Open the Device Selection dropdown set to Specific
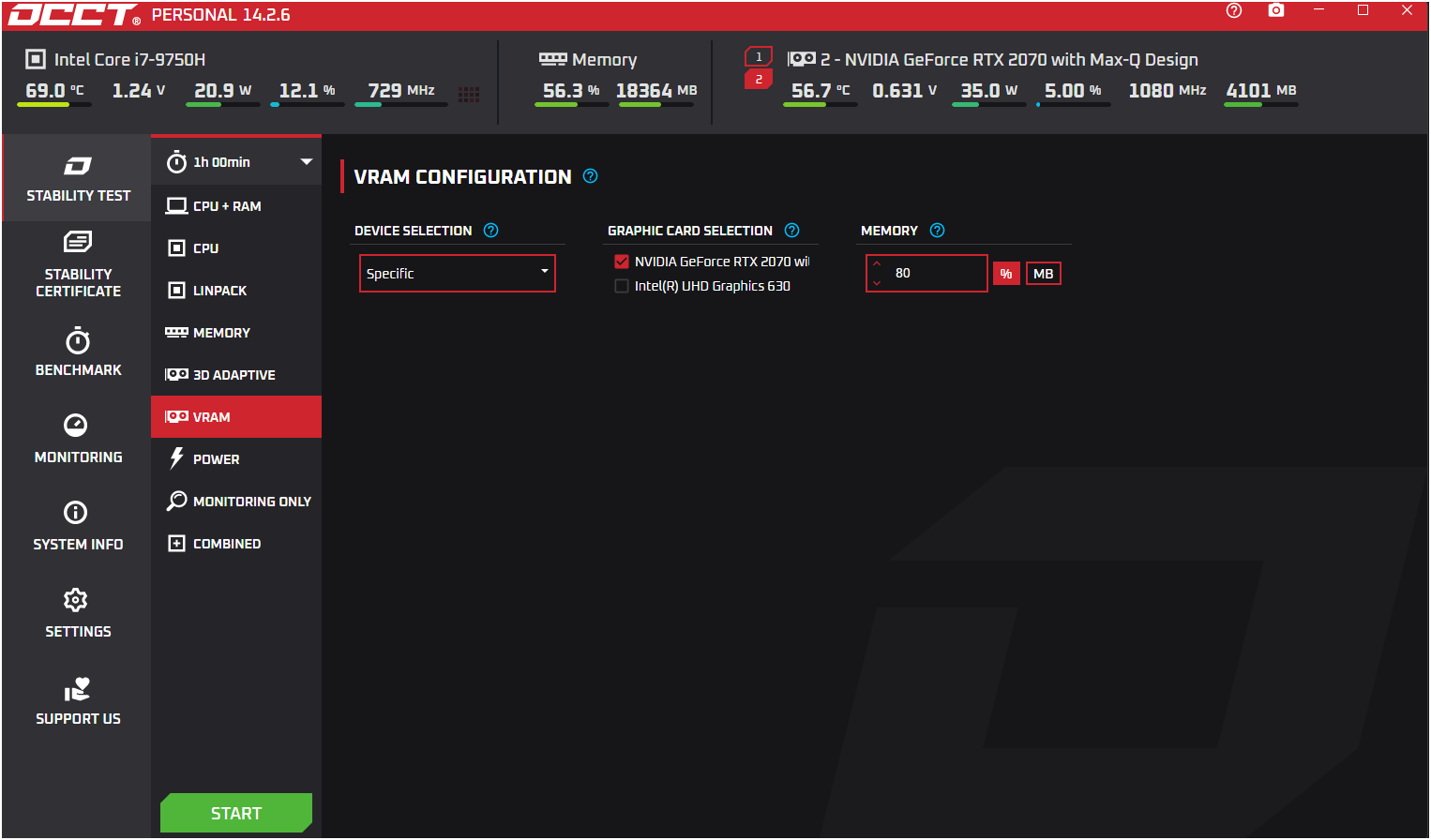Screen dimensions: 1431x840 click(x=458, y=273)
